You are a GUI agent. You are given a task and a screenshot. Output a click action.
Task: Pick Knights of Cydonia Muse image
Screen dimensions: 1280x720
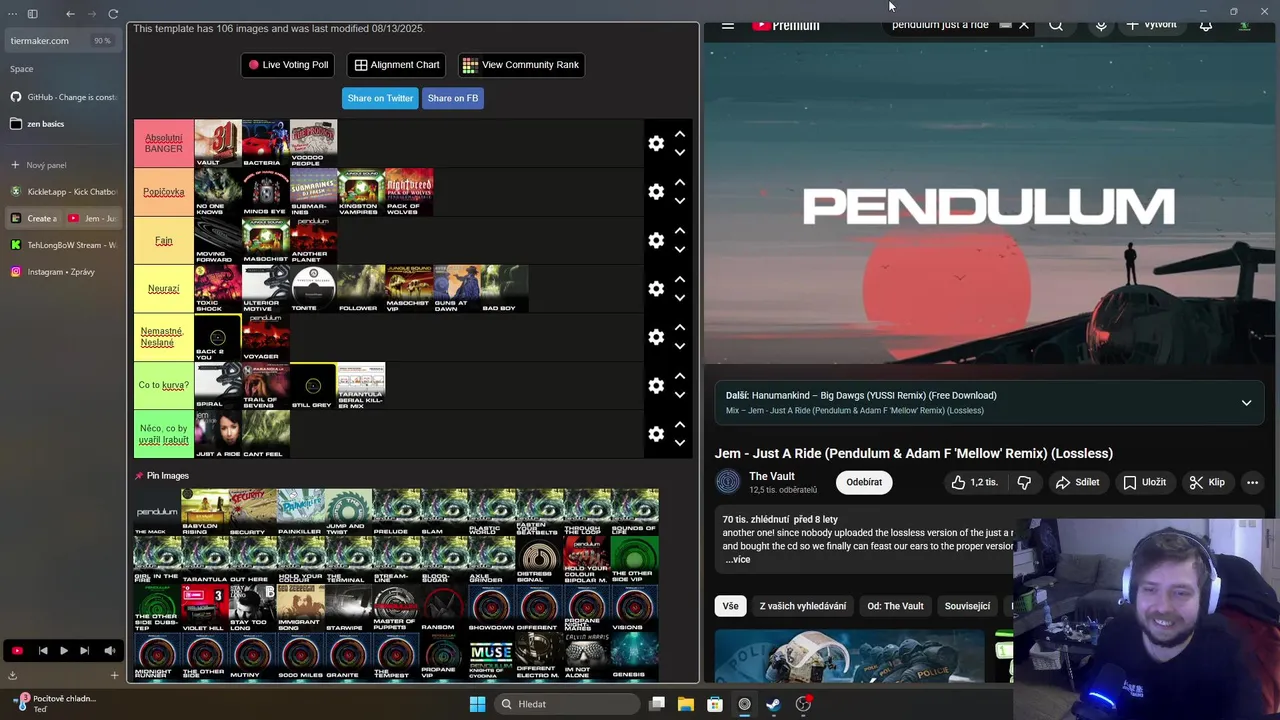(491, 656)
